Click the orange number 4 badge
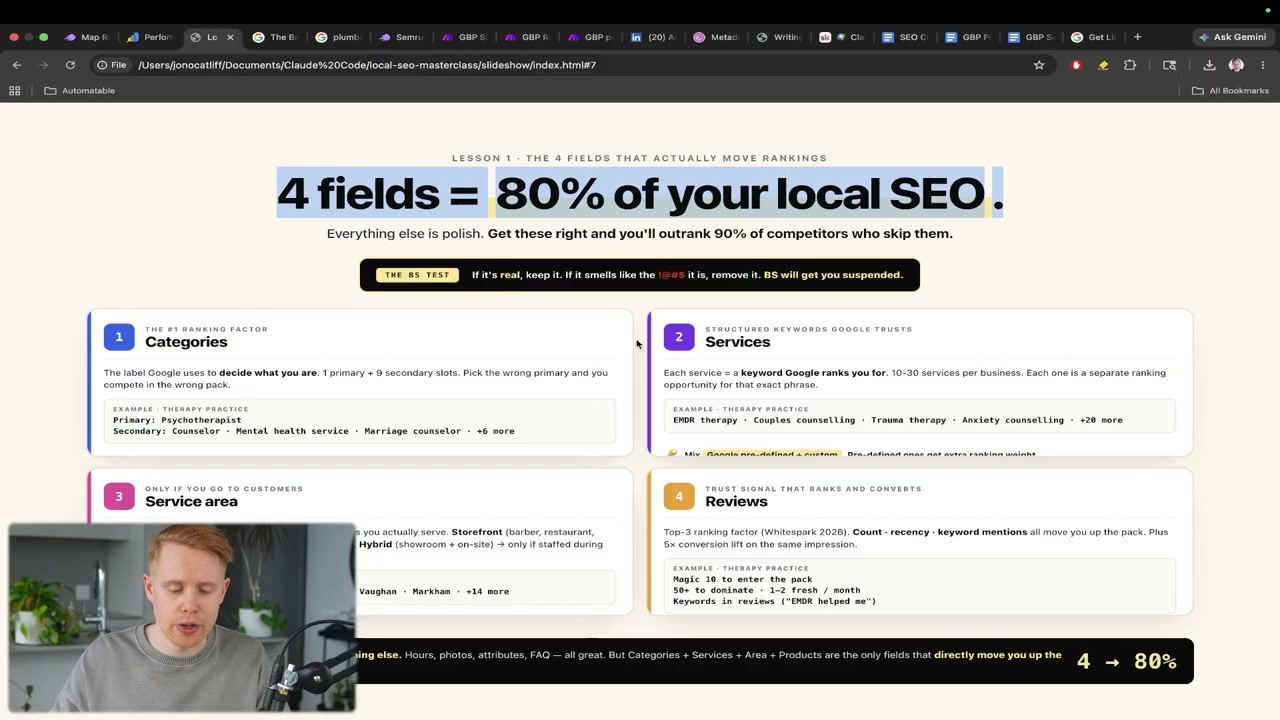 679,497
